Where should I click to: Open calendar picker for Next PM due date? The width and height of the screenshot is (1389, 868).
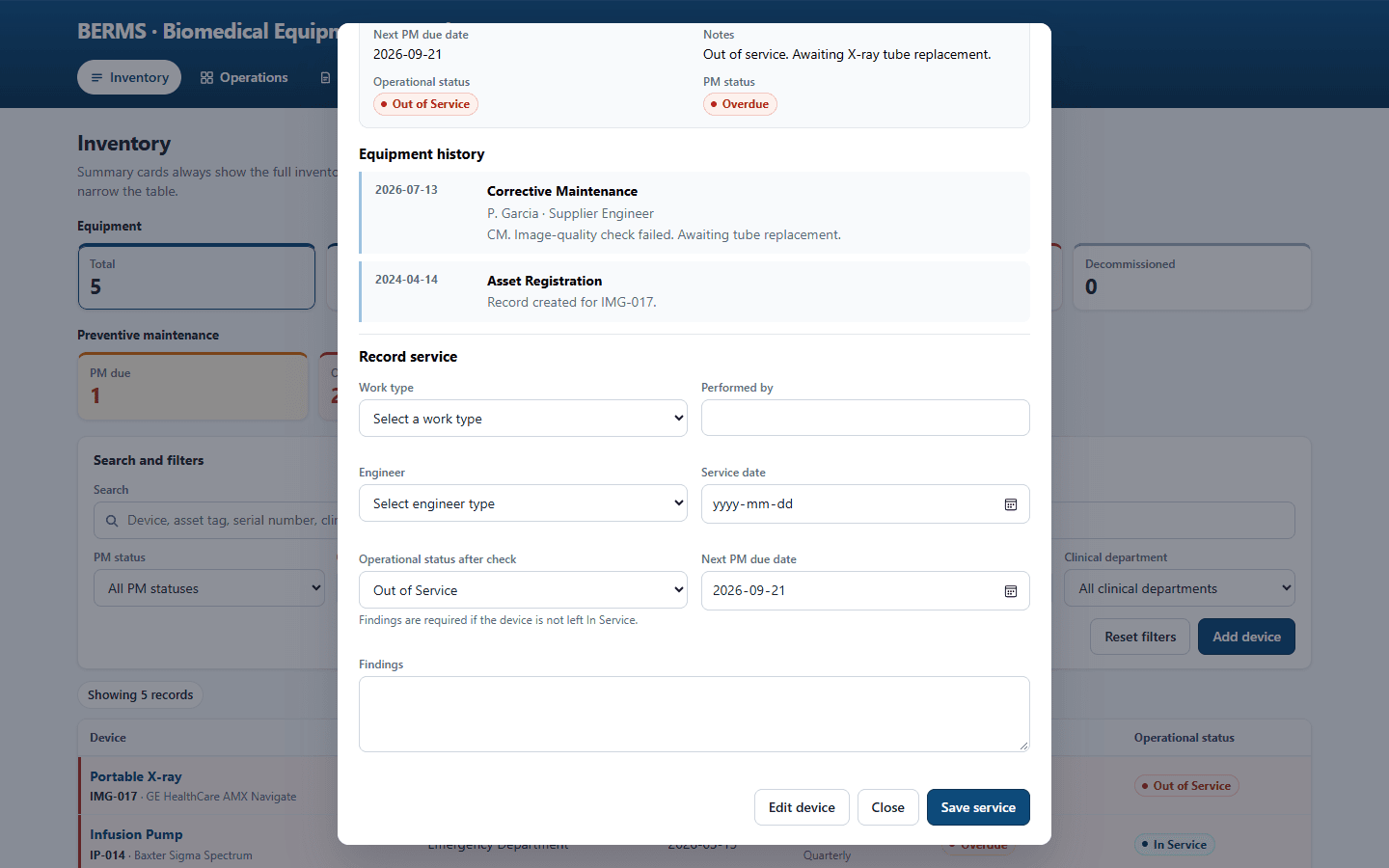tap(1010, 591)
